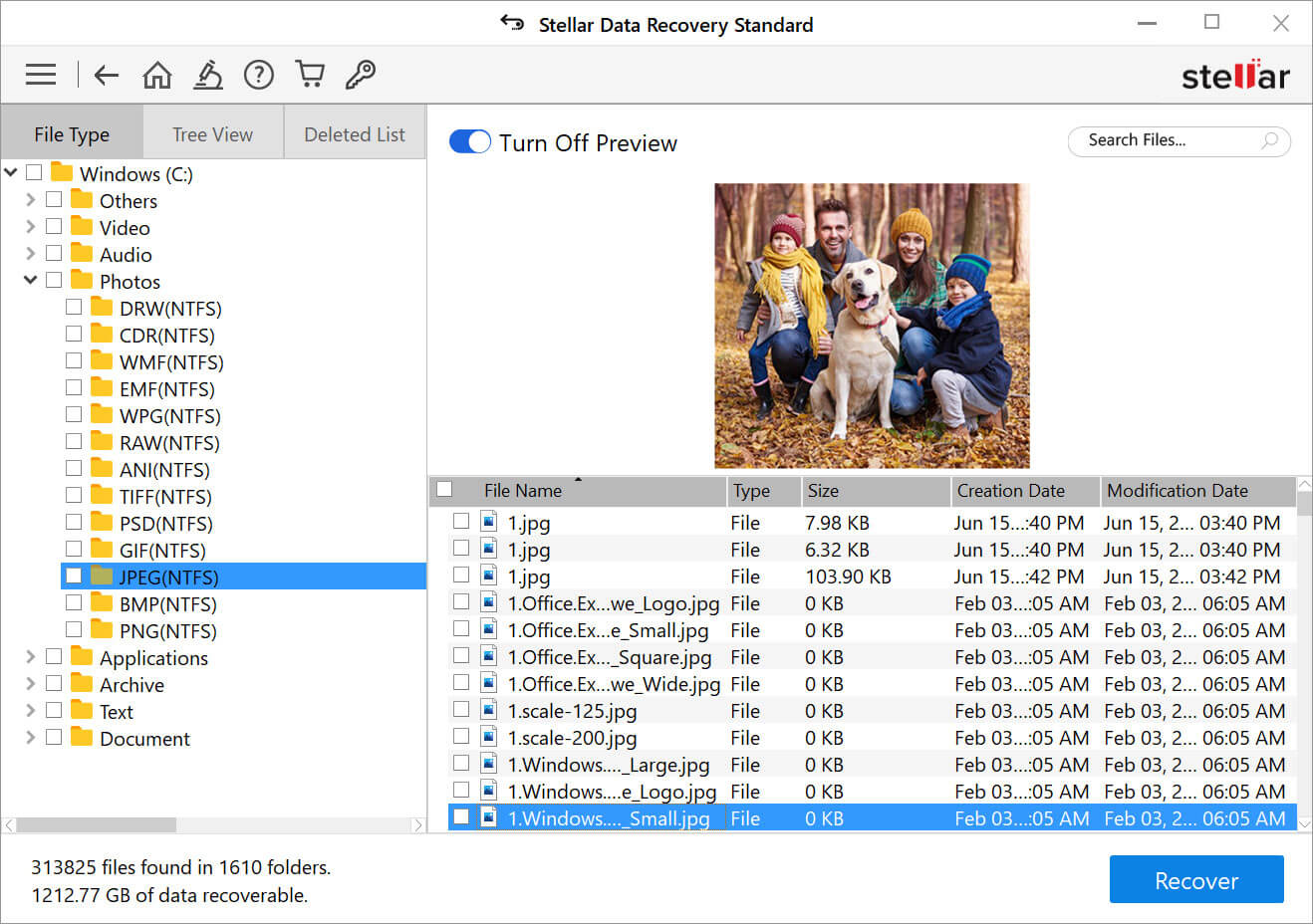1313x924 pixels.
Task: Open the hamburger menu
Action: [x=40, y=74]
